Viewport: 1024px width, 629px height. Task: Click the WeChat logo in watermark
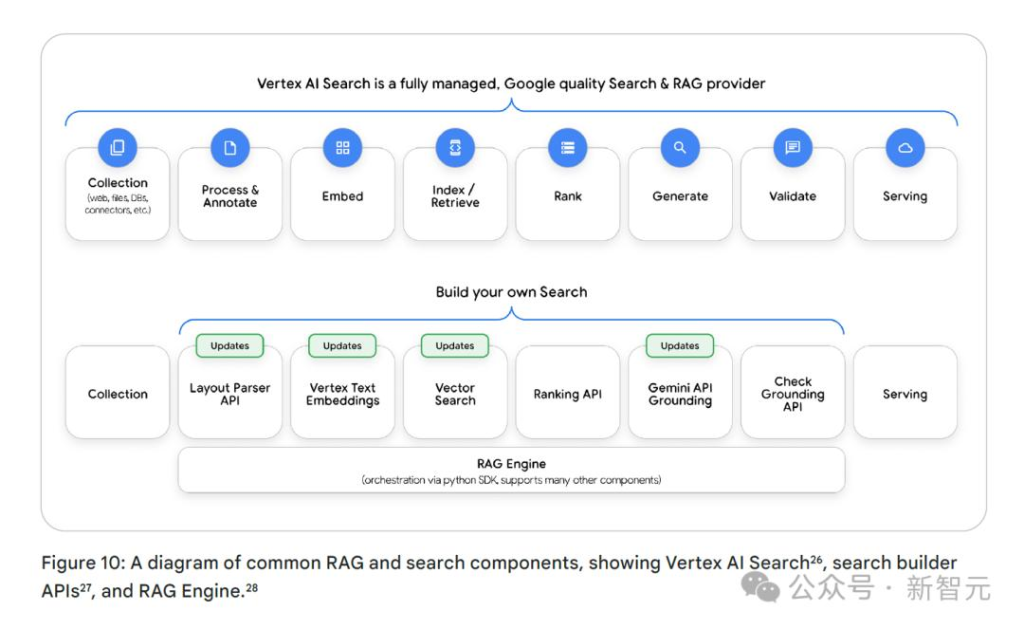click(x=767, y=588)
